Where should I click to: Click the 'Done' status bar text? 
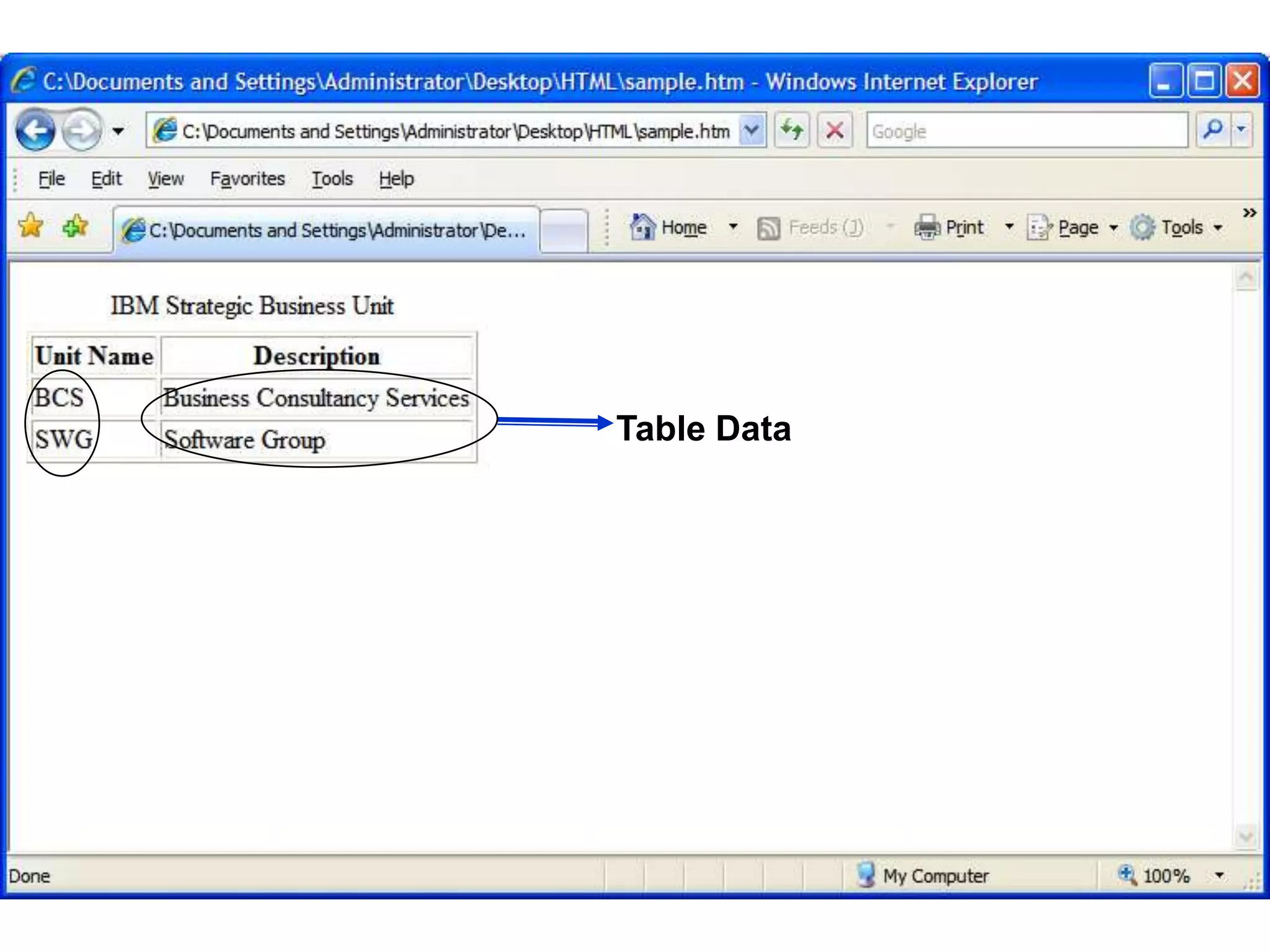pos(29,876)
